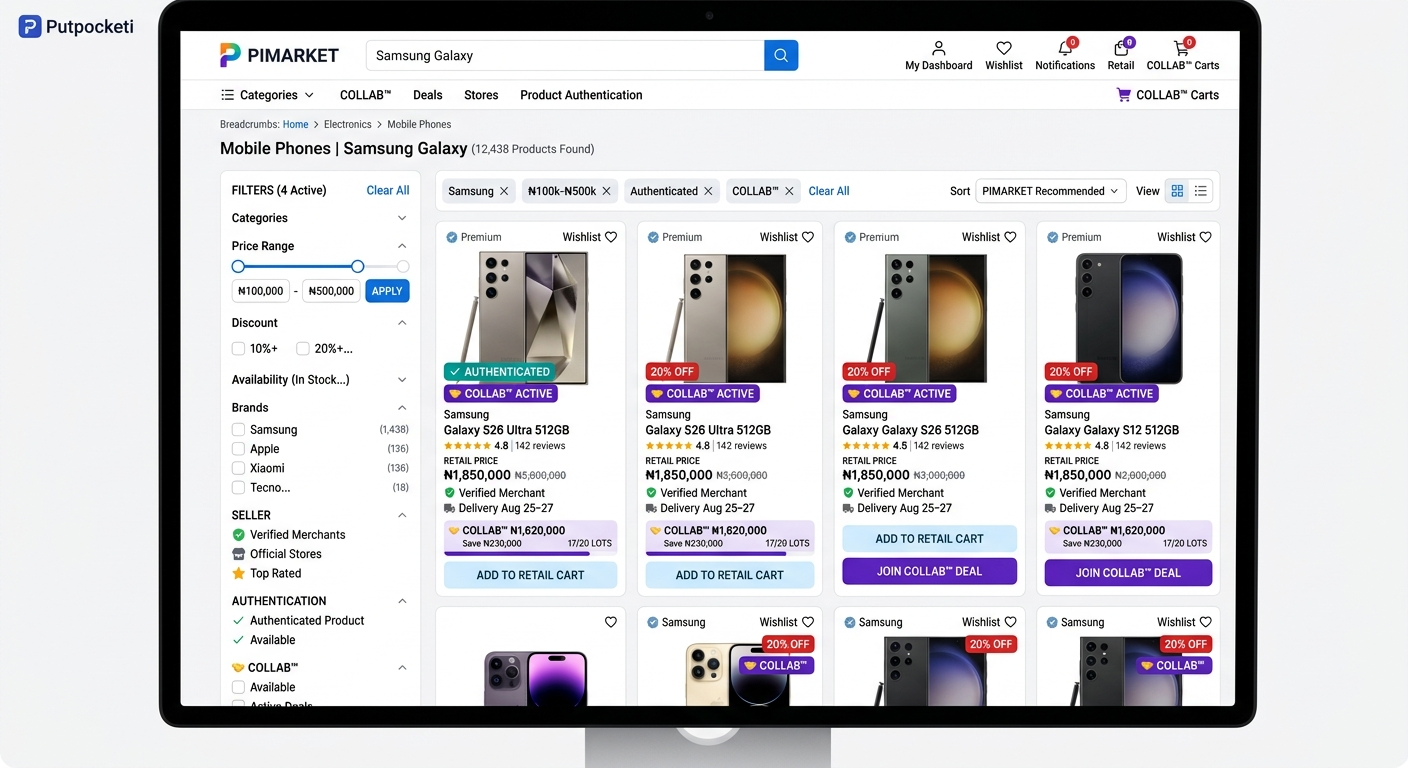The image size is (1408, 768).
Task: Collapse the Price Range section
Action: pyautogui.click(x=402, y=246)
